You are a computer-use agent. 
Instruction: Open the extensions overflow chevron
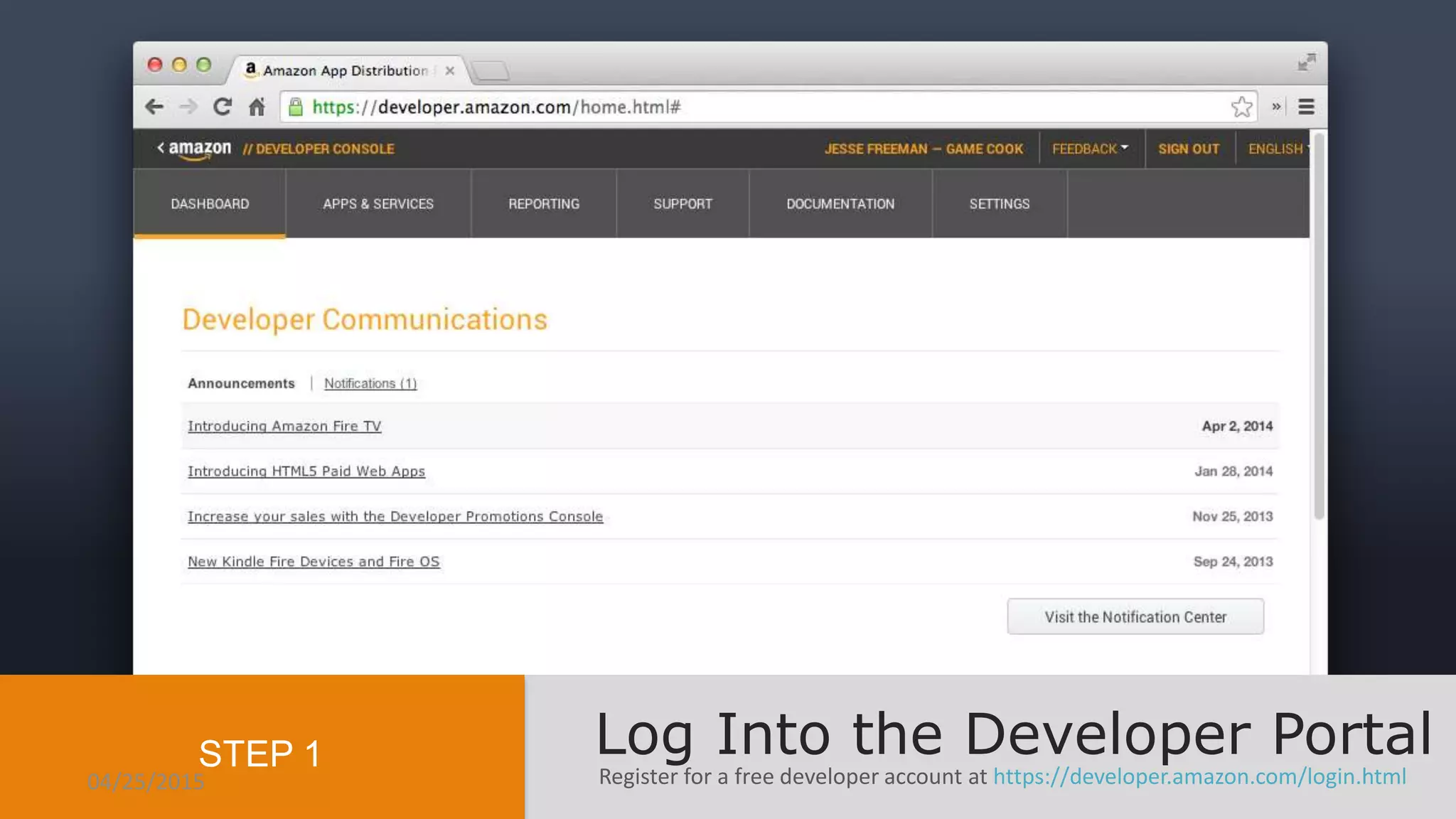coord(1276,107)
